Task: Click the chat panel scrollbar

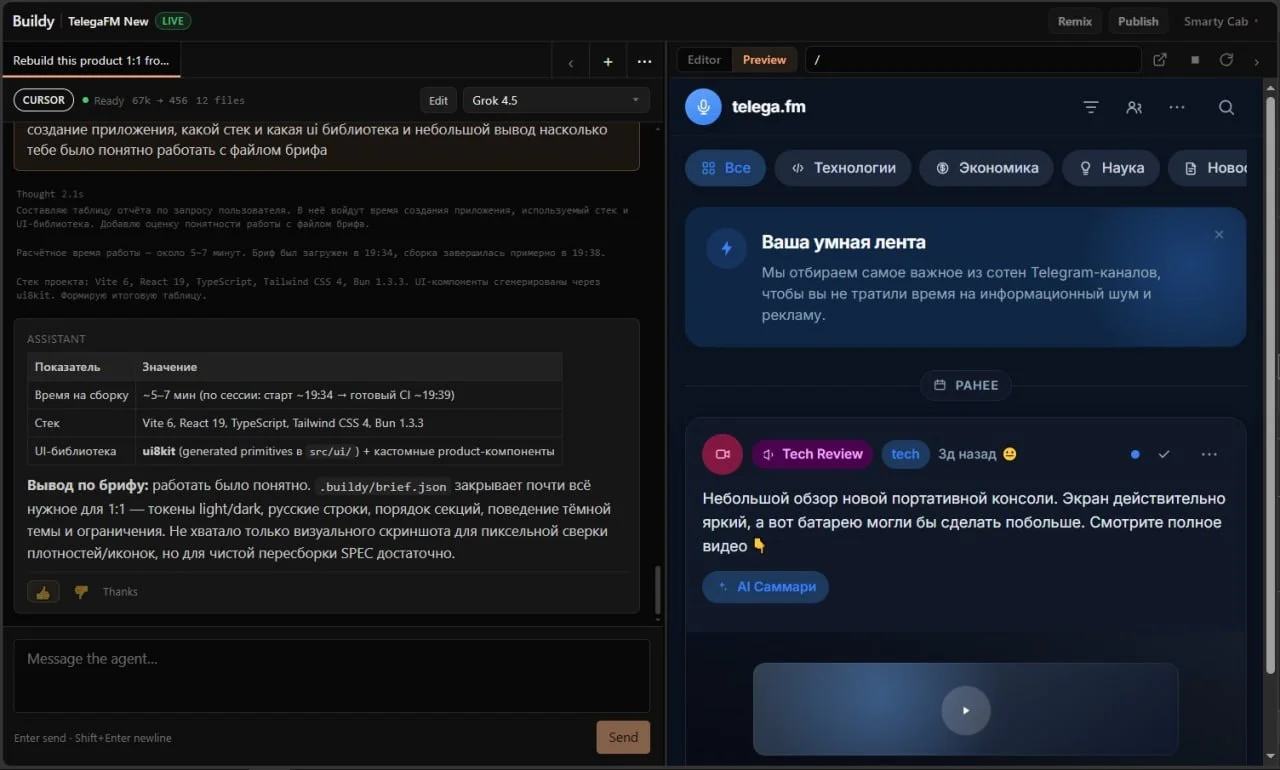Action: point(657,590)
